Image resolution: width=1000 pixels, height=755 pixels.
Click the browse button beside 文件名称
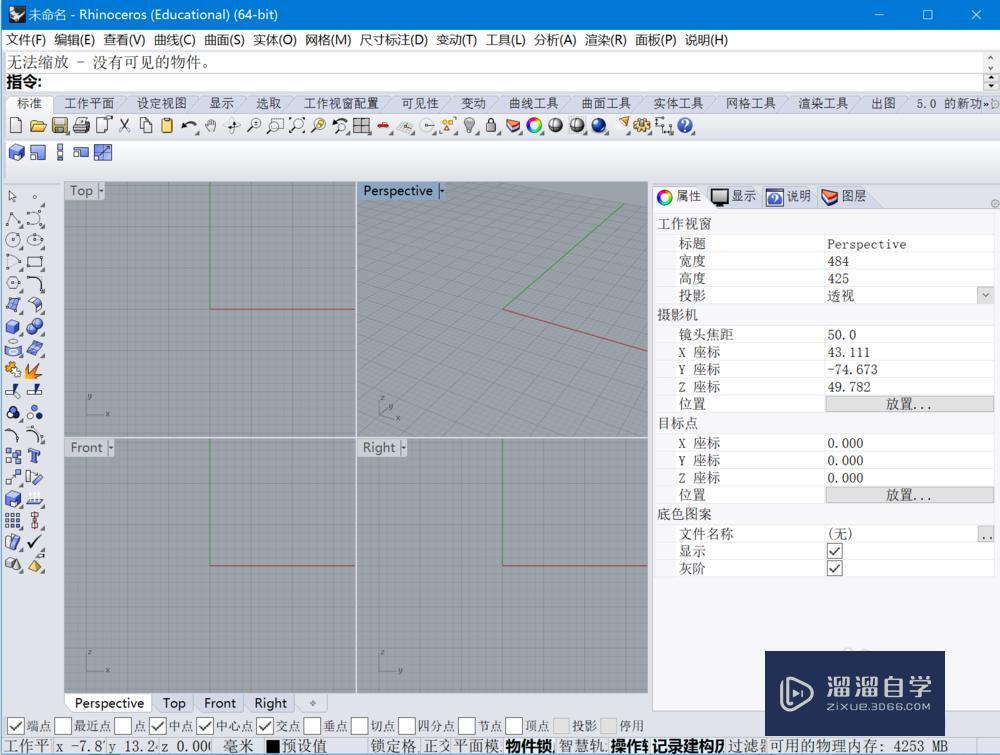(986, 534)
